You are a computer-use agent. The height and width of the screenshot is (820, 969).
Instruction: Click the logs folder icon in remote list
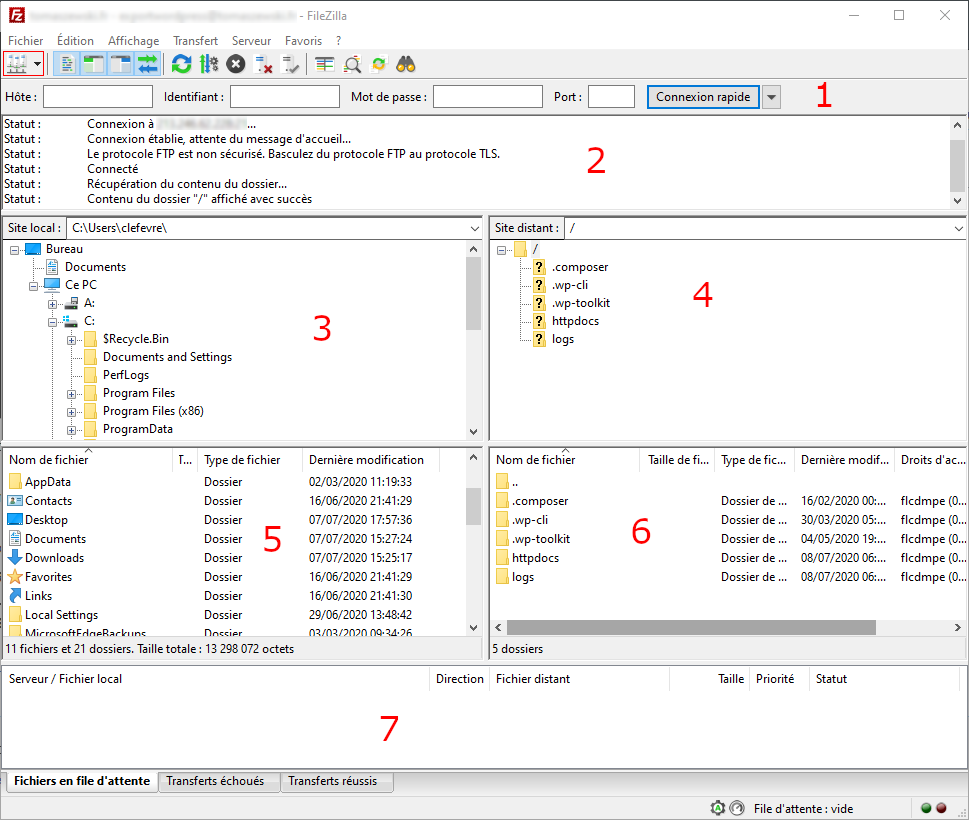pyautogui.click(x=502, y=577)
